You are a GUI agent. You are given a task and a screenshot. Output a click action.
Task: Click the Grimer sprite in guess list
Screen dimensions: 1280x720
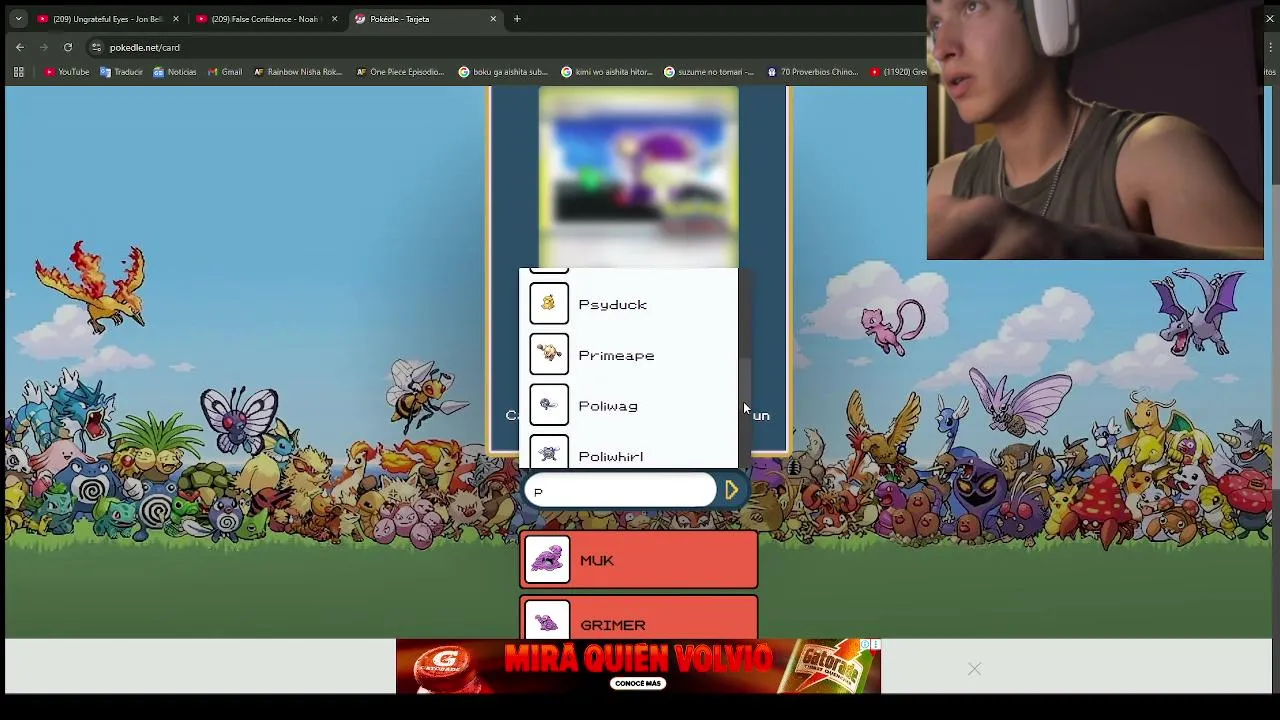click(547, 621)
